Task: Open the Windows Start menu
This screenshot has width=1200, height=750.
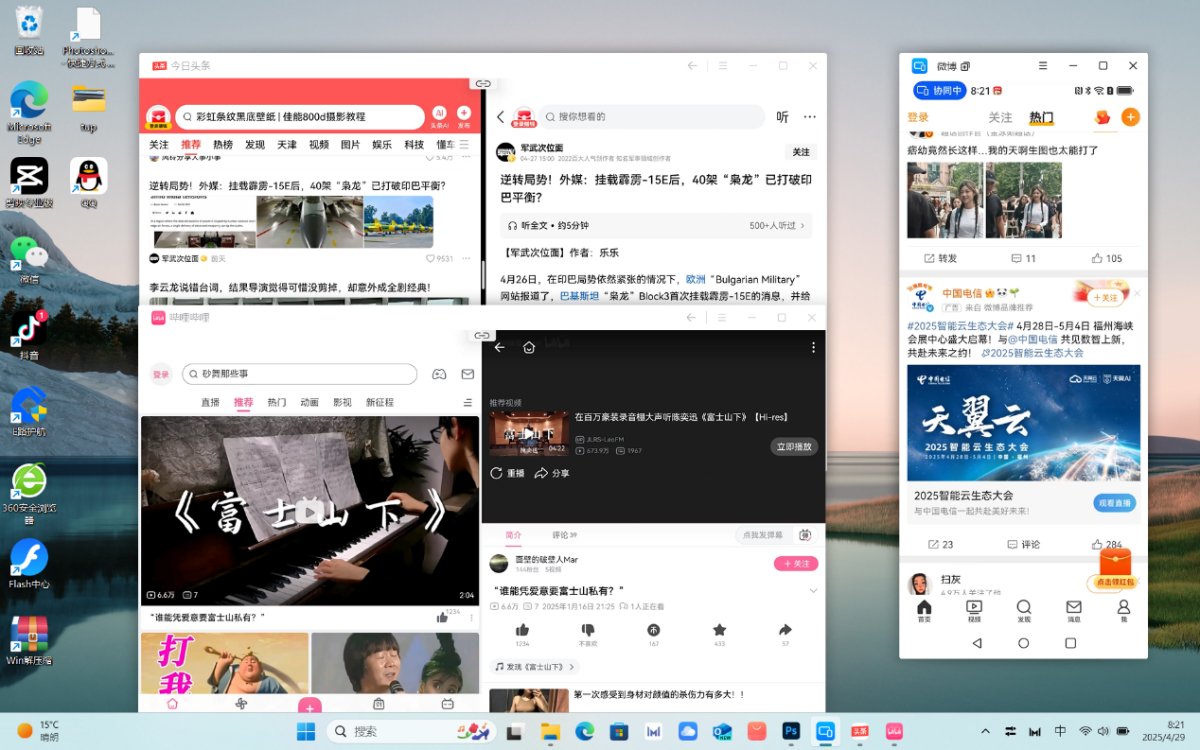Action: pyautogui.click(x=306, y=731)
